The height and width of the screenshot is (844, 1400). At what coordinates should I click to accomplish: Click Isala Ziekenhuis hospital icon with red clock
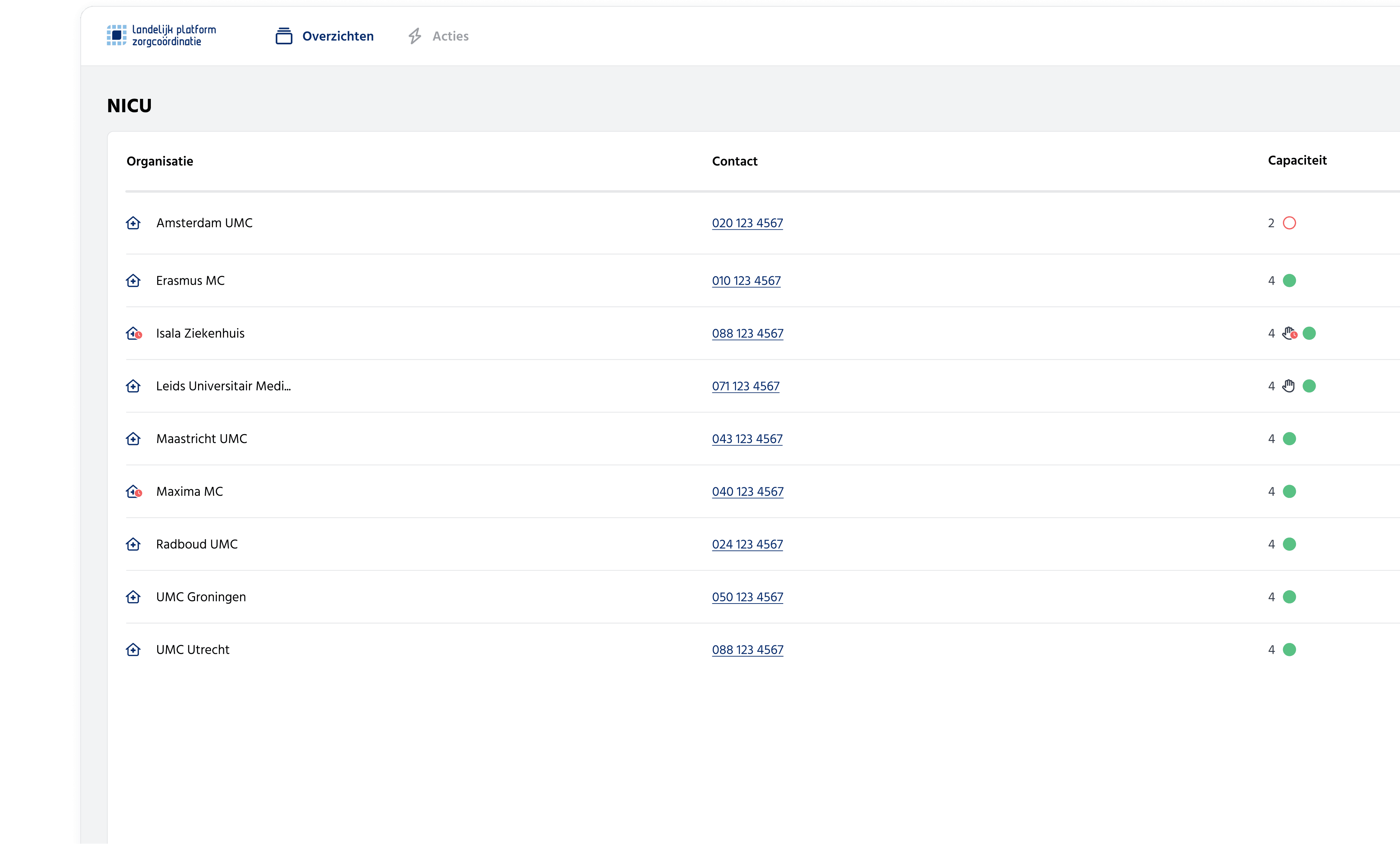[133, 333]
